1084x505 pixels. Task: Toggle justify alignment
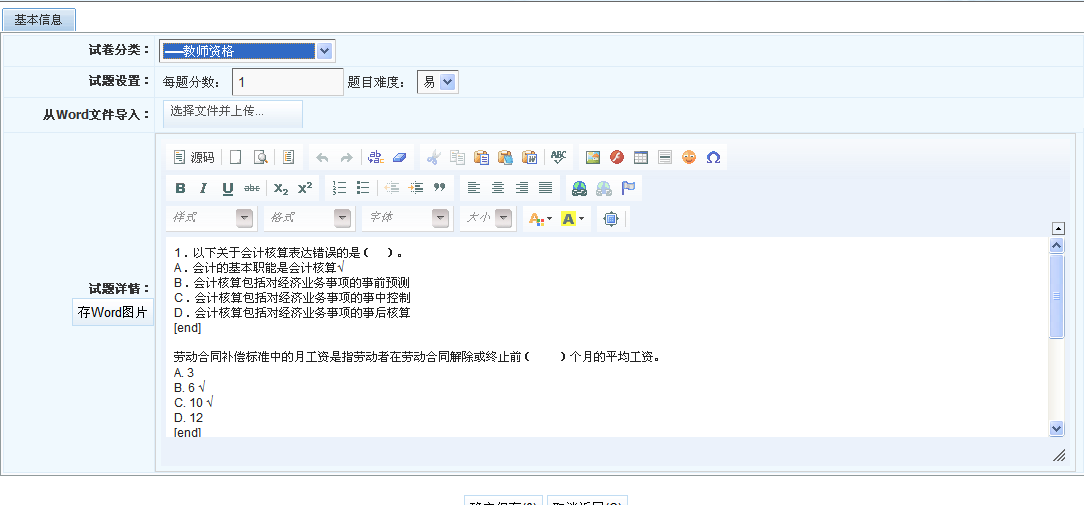(x=545, y=188)
